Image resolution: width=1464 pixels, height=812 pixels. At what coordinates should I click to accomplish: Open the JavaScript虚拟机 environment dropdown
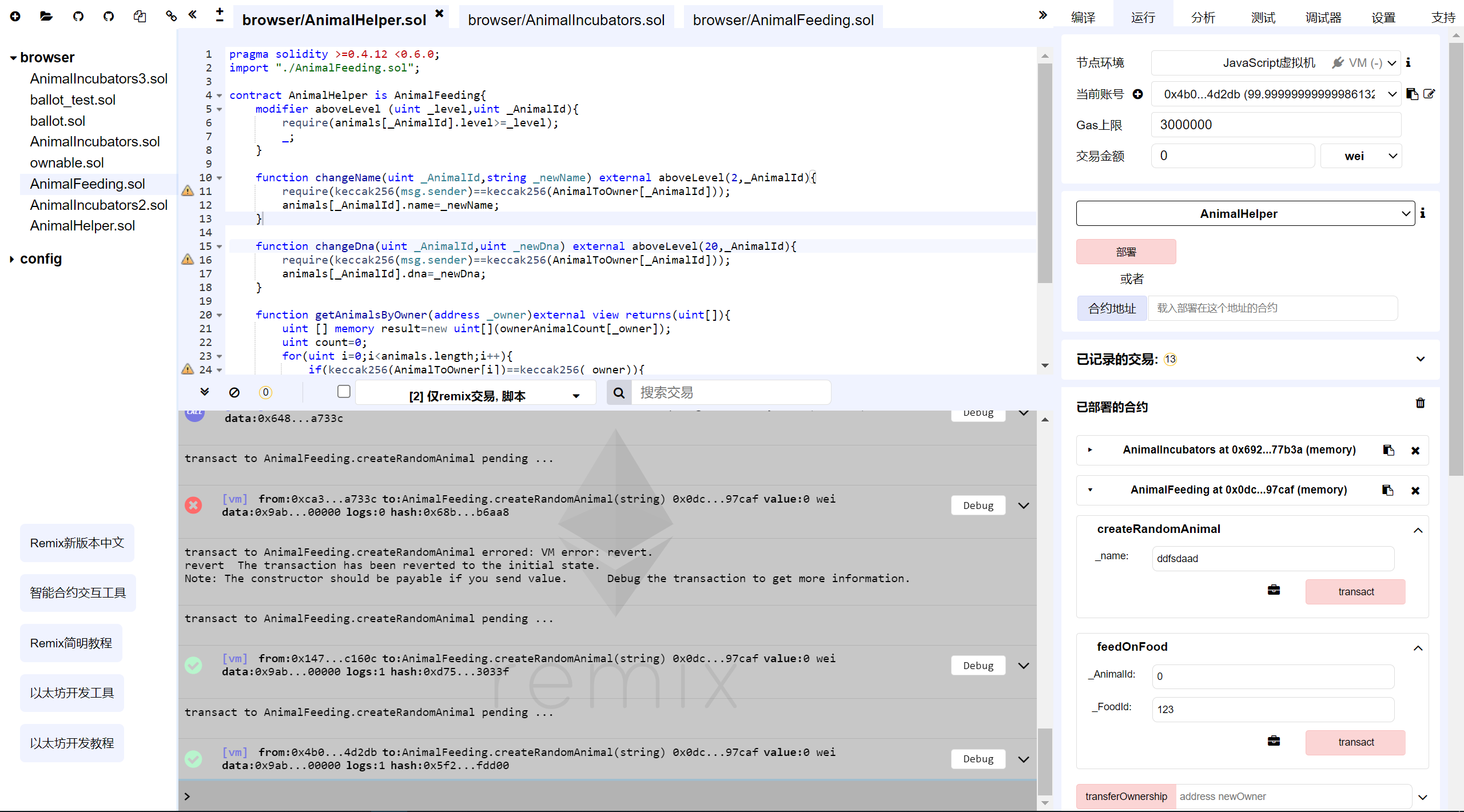click(x=1276, y=63)
